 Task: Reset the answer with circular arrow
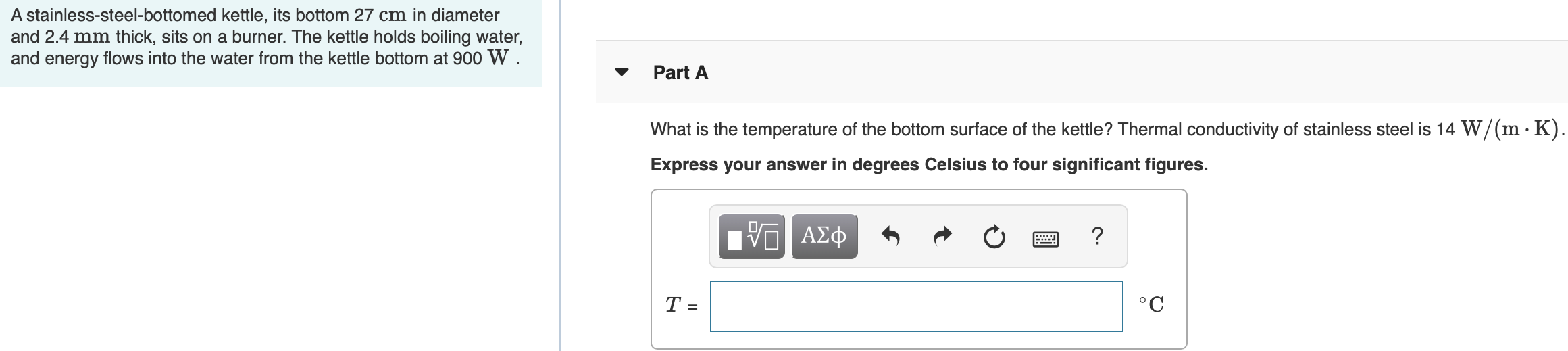click(x=994, y=237)
